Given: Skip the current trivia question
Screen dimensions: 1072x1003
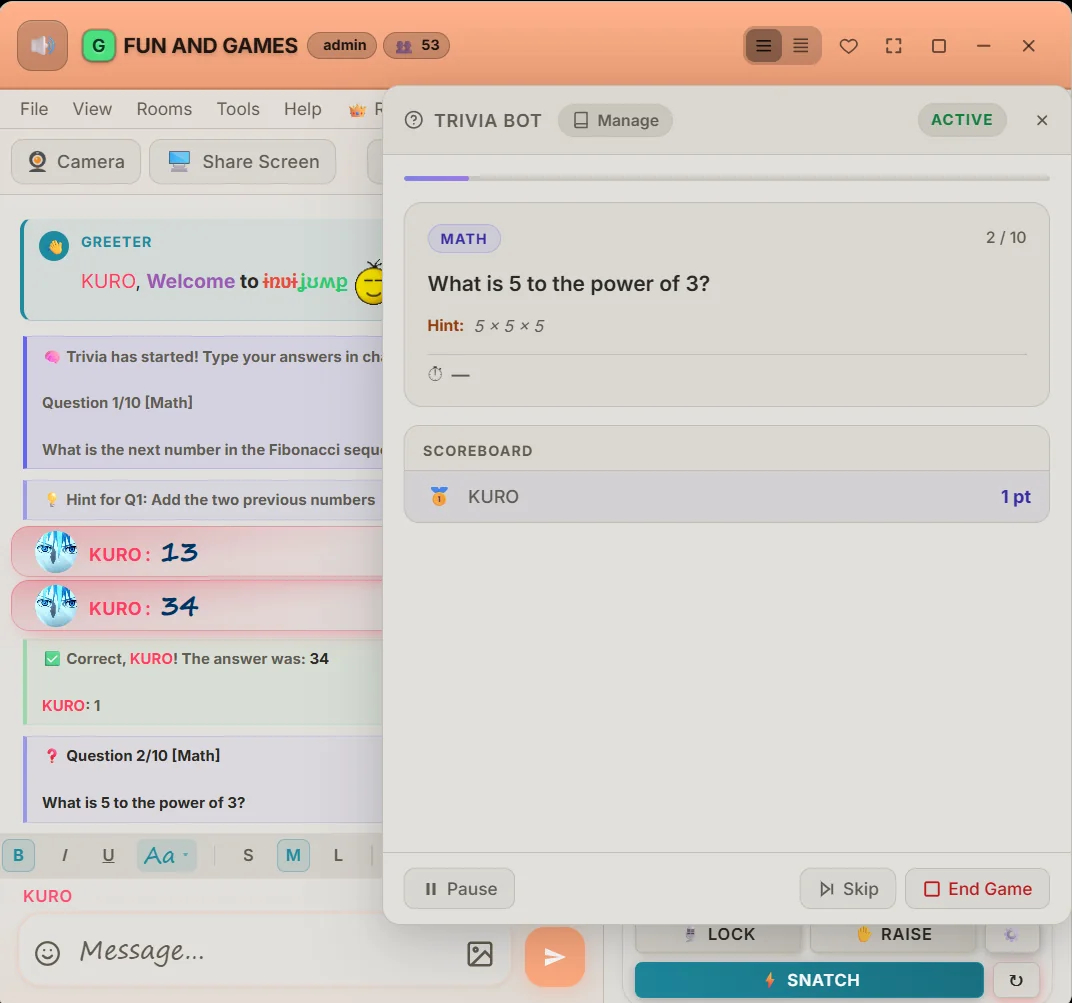Looking at the screenshot, I should (848, 888).
